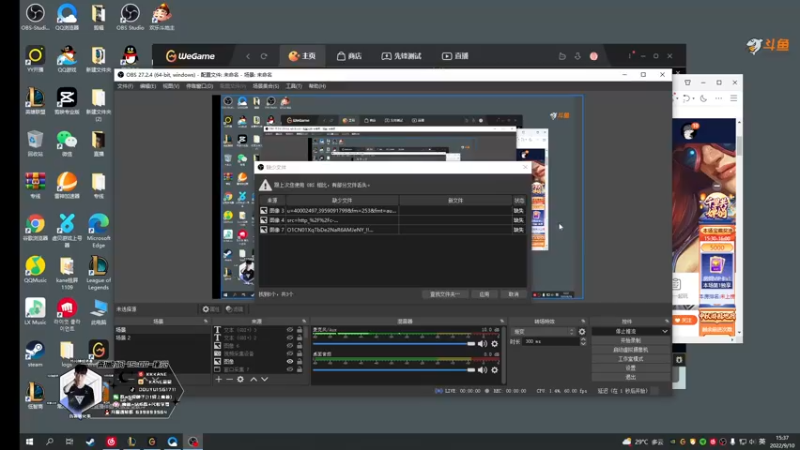Select the League of Legends desktop icon
Viewport: 800px width, 450px height.
(98, 273)
